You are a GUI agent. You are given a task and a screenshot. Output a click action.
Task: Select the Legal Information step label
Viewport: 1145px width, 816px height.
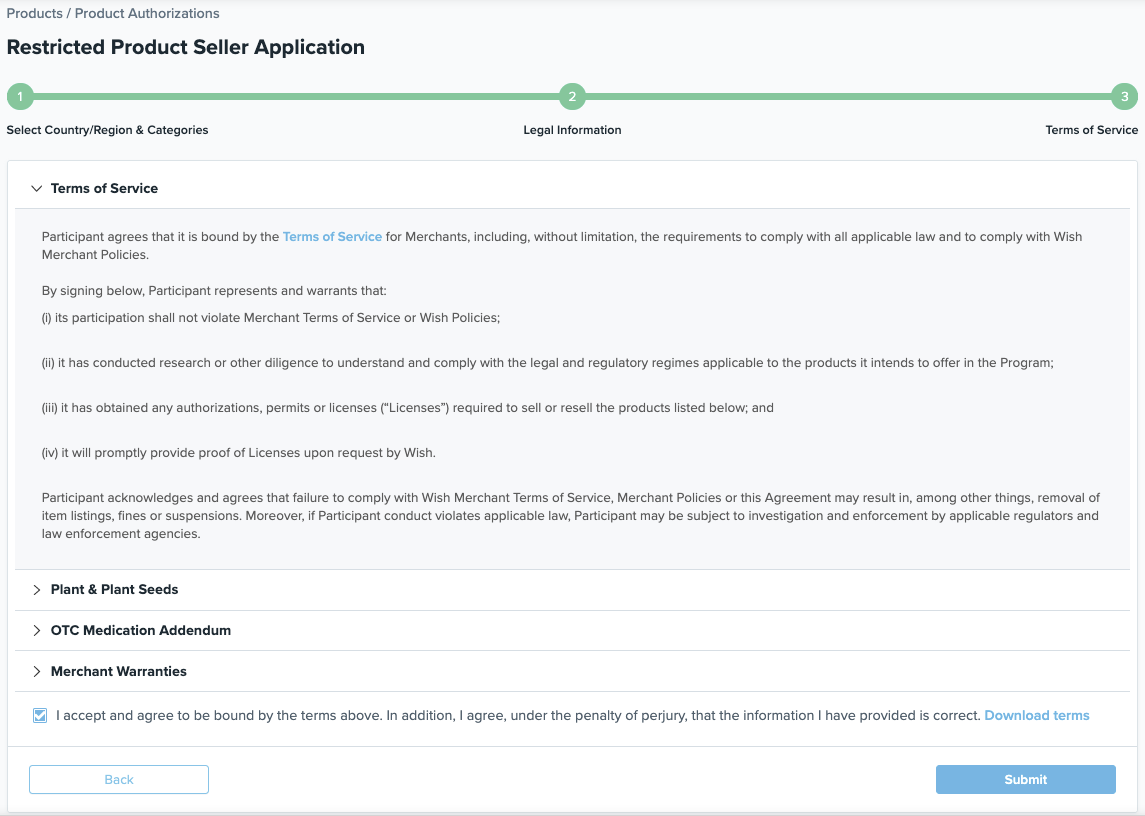pyautogui.click(x=572, y=130)
